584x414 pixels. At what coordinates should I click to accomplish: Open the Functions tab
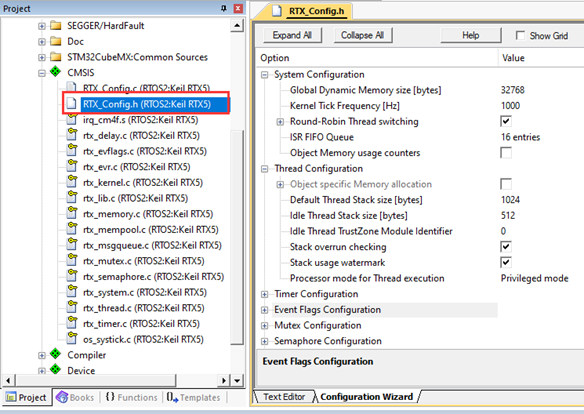(131, 397)
